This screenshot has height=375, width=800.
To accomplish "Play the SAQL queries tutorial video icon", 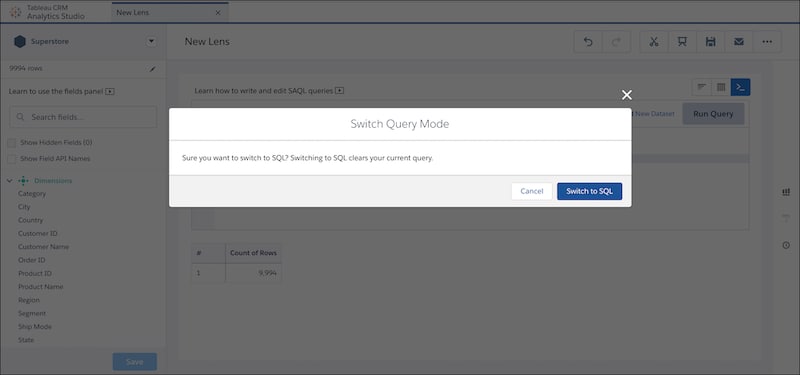I will click(340, 91).
